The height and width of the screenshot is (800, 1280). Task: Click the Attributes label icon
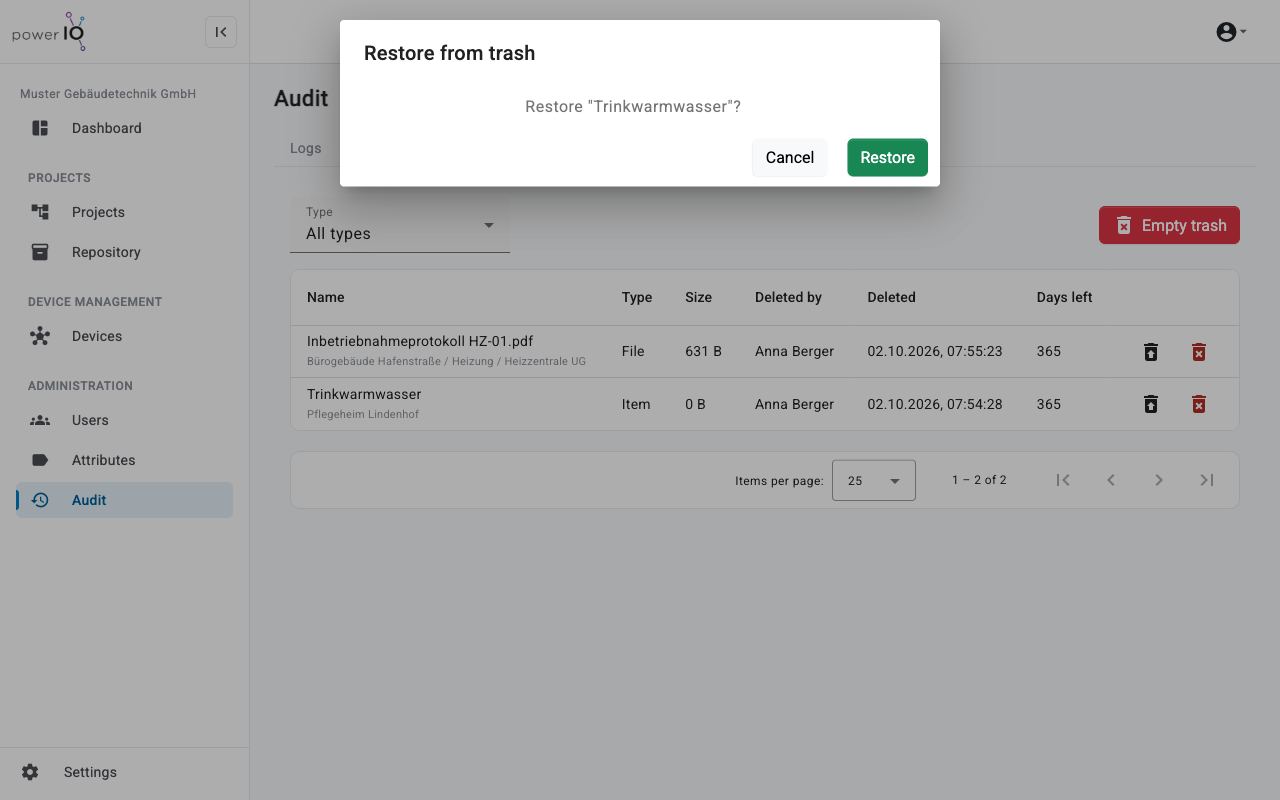click(40, 460)
